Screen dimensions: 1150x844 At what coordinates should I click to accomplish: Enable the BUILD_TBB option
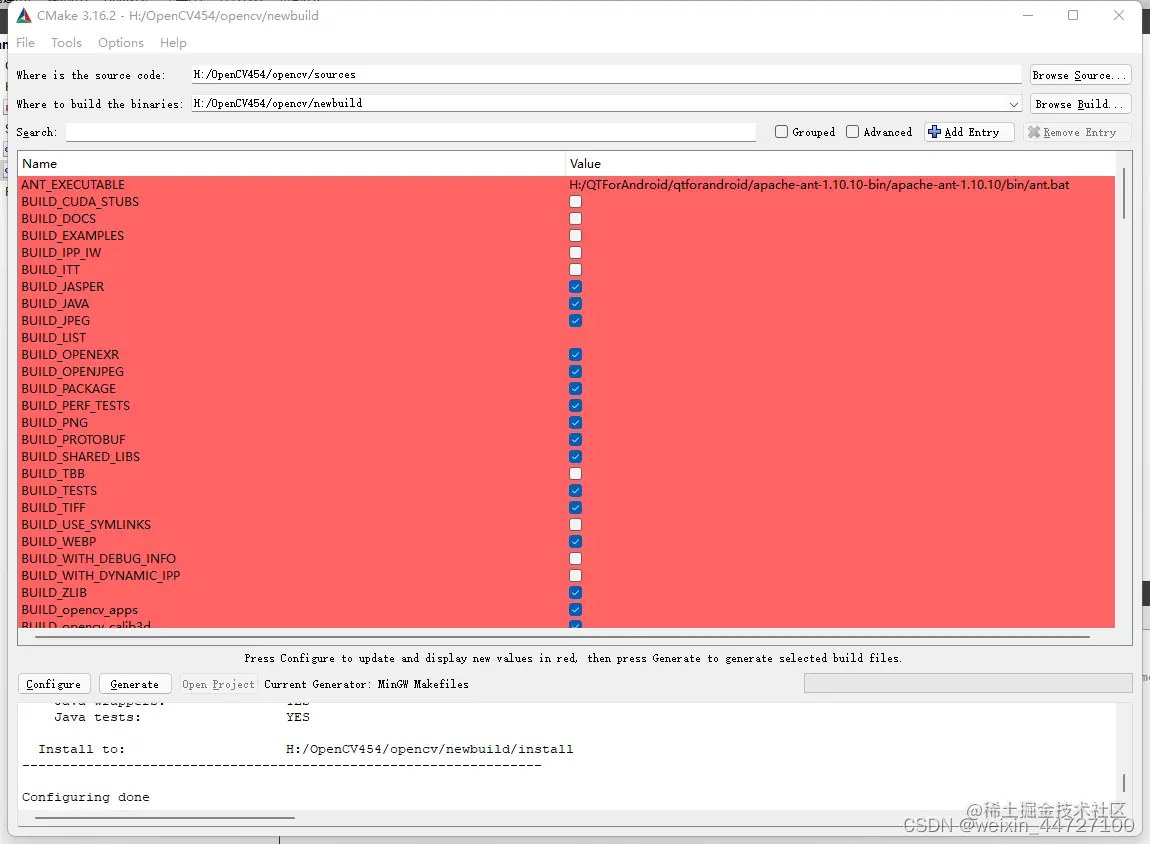point(575,473)
